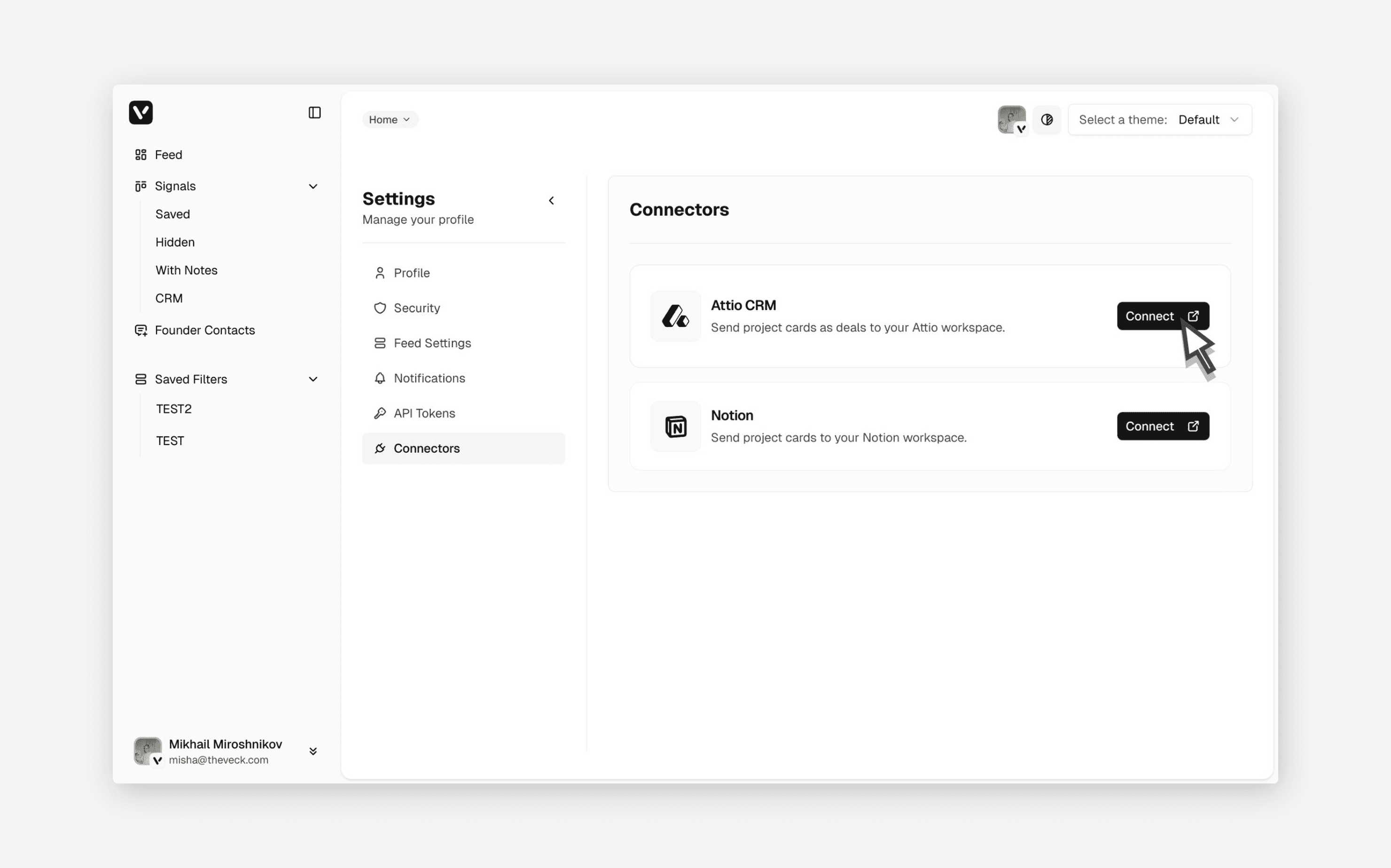Open Feed Settings tab
This screenshot has height=868, width=1391.
tap(432, 343)
